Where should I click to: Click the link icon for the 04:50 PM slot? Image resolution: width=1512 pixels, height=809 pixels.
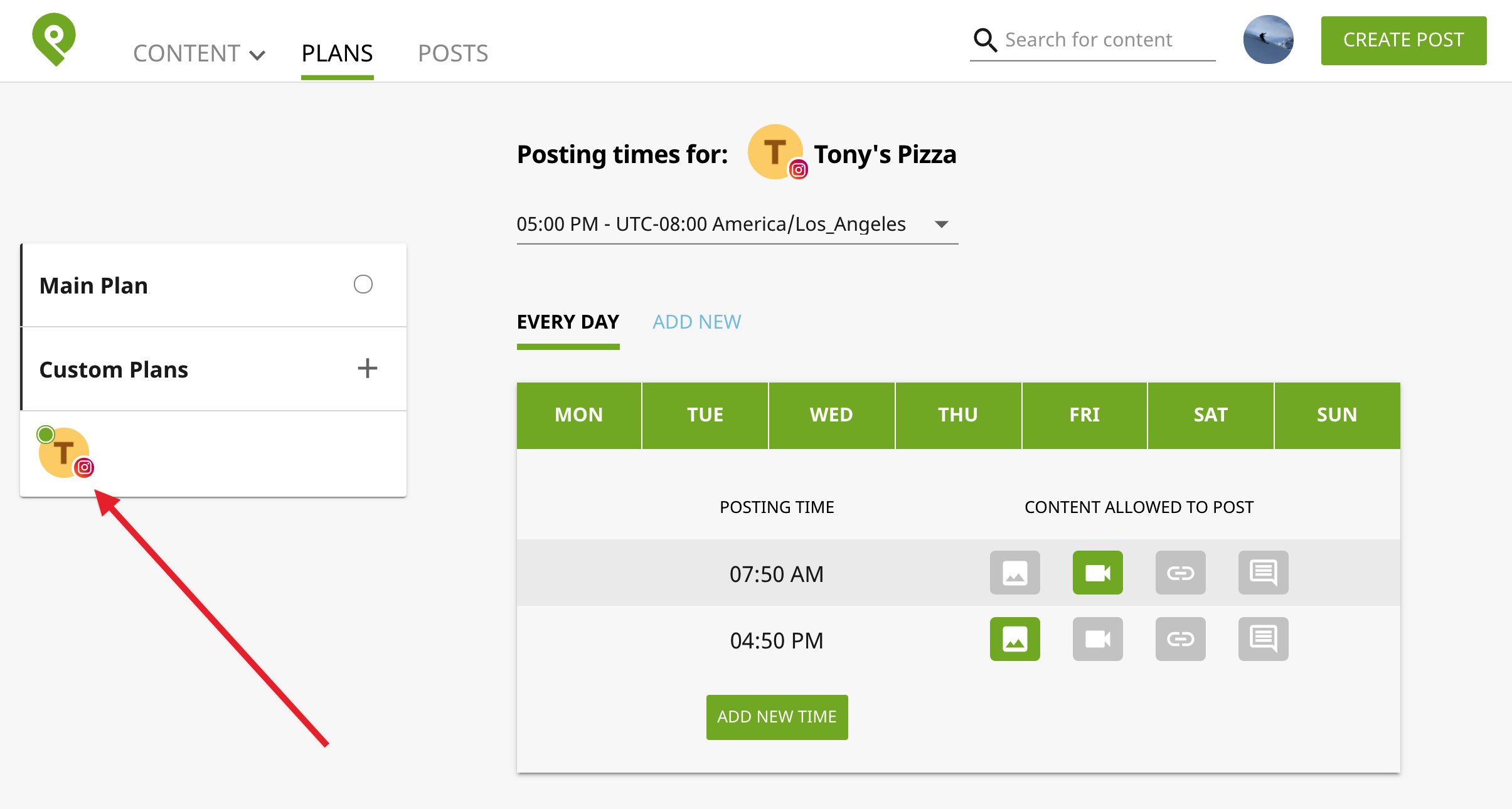click(1181, 639)
